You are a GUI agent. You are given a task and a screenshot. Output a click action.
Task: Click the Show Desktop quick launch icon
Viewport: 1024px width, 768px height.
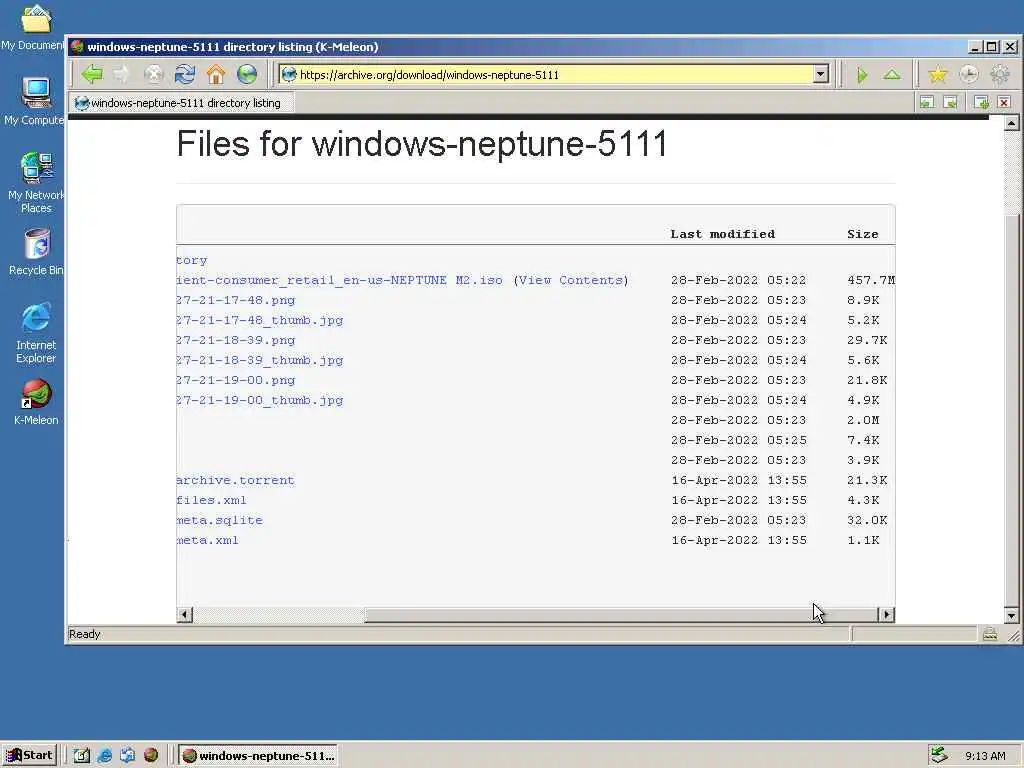click(81, 756)
